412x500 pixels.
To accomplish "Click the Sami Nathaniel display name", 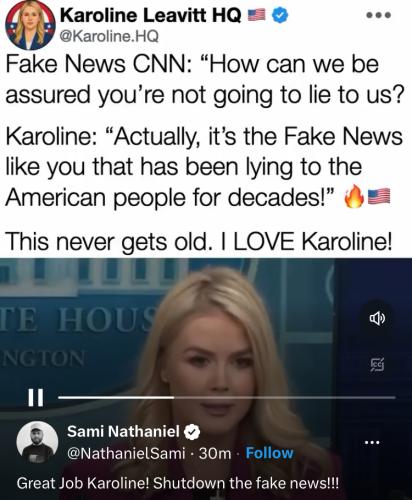I will pyautogui.click(x=123, y=431).
